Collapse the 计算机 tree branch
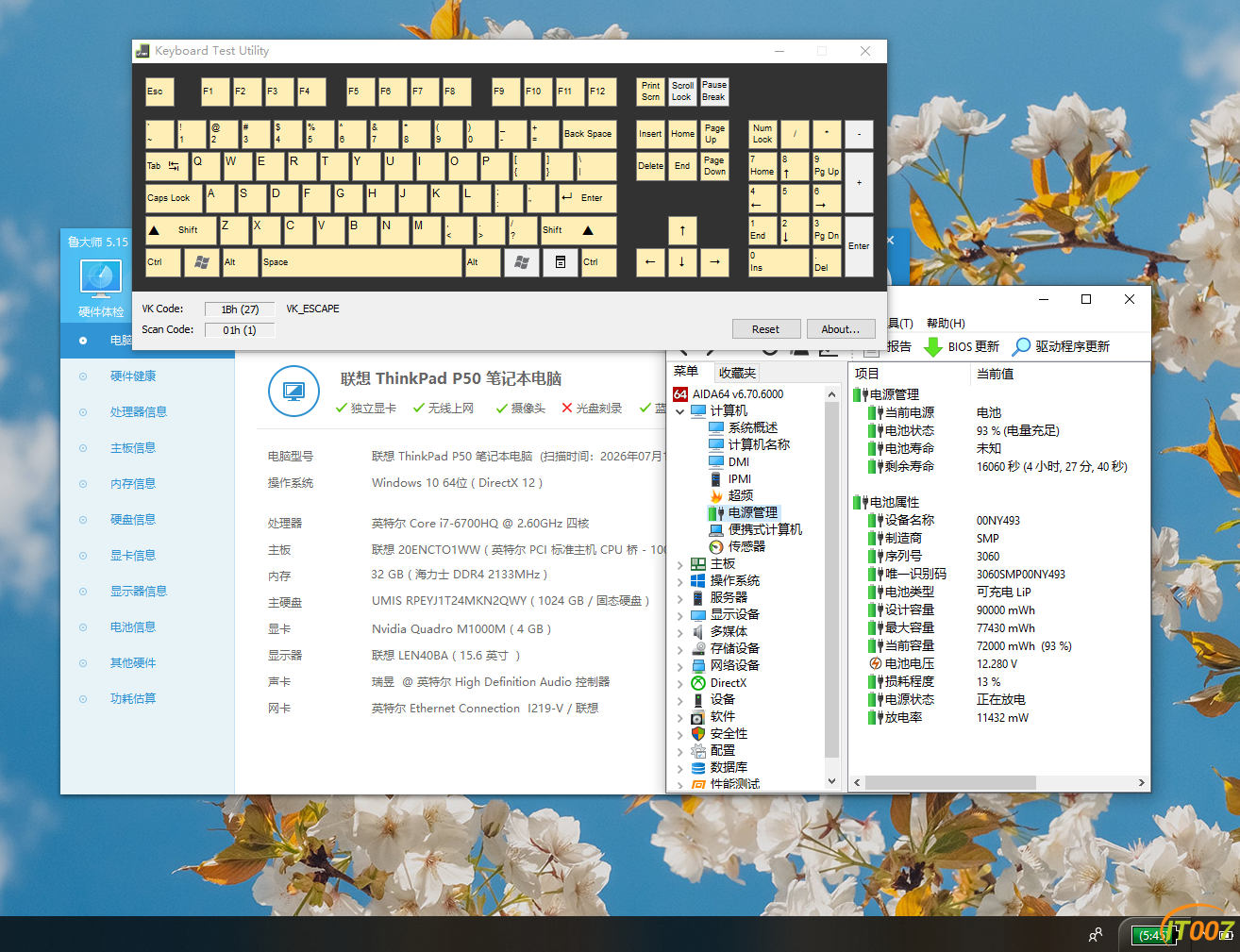Viewport: 1240px width, 952px height. [x=680, y=411]
